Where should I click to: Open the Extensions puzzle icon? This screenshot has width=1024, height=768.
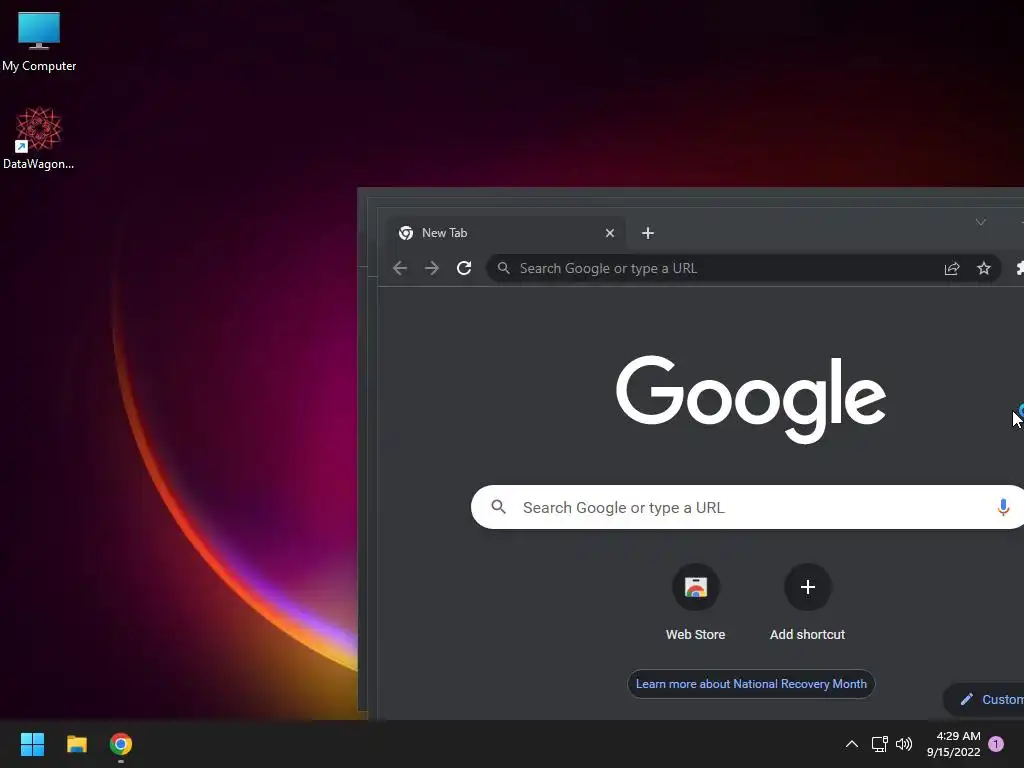click(x=1019, y=268)
